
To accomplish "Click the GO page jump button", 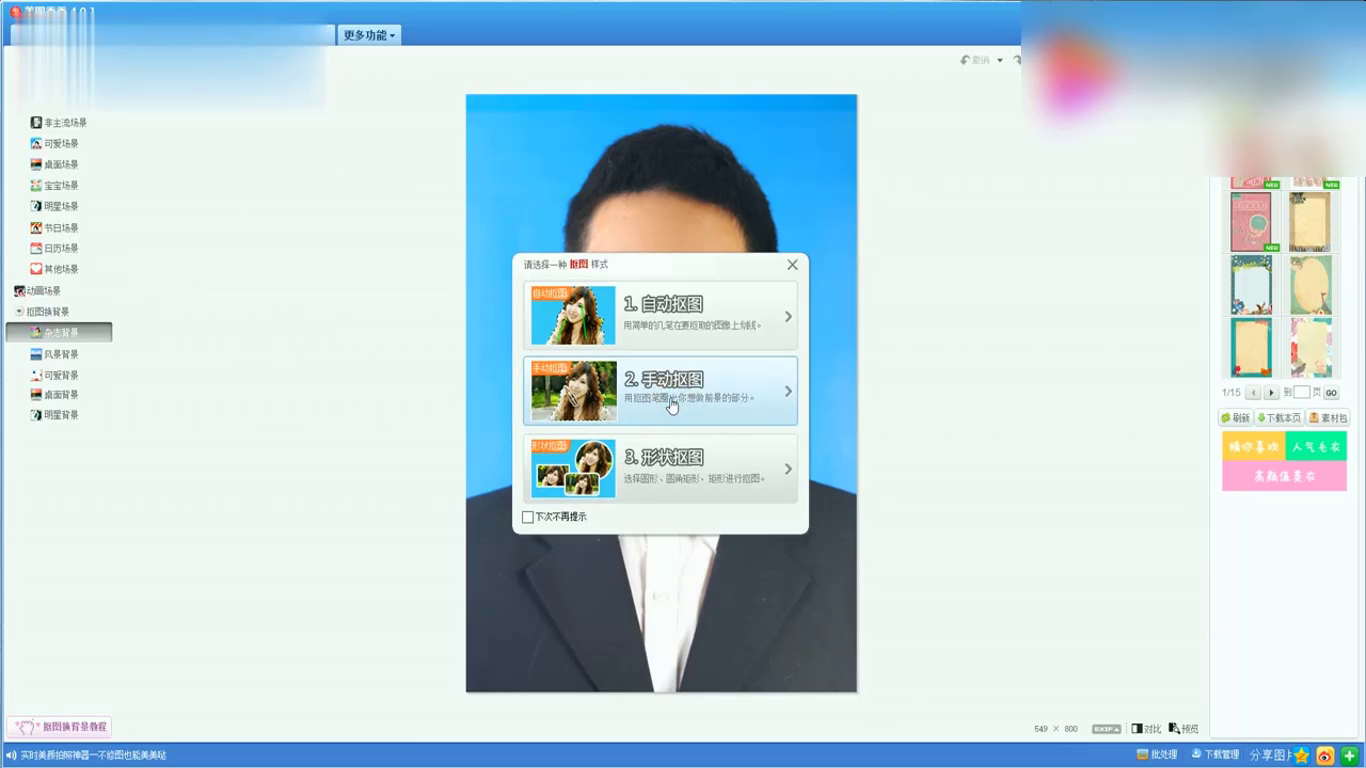I will coord(1331,393).
